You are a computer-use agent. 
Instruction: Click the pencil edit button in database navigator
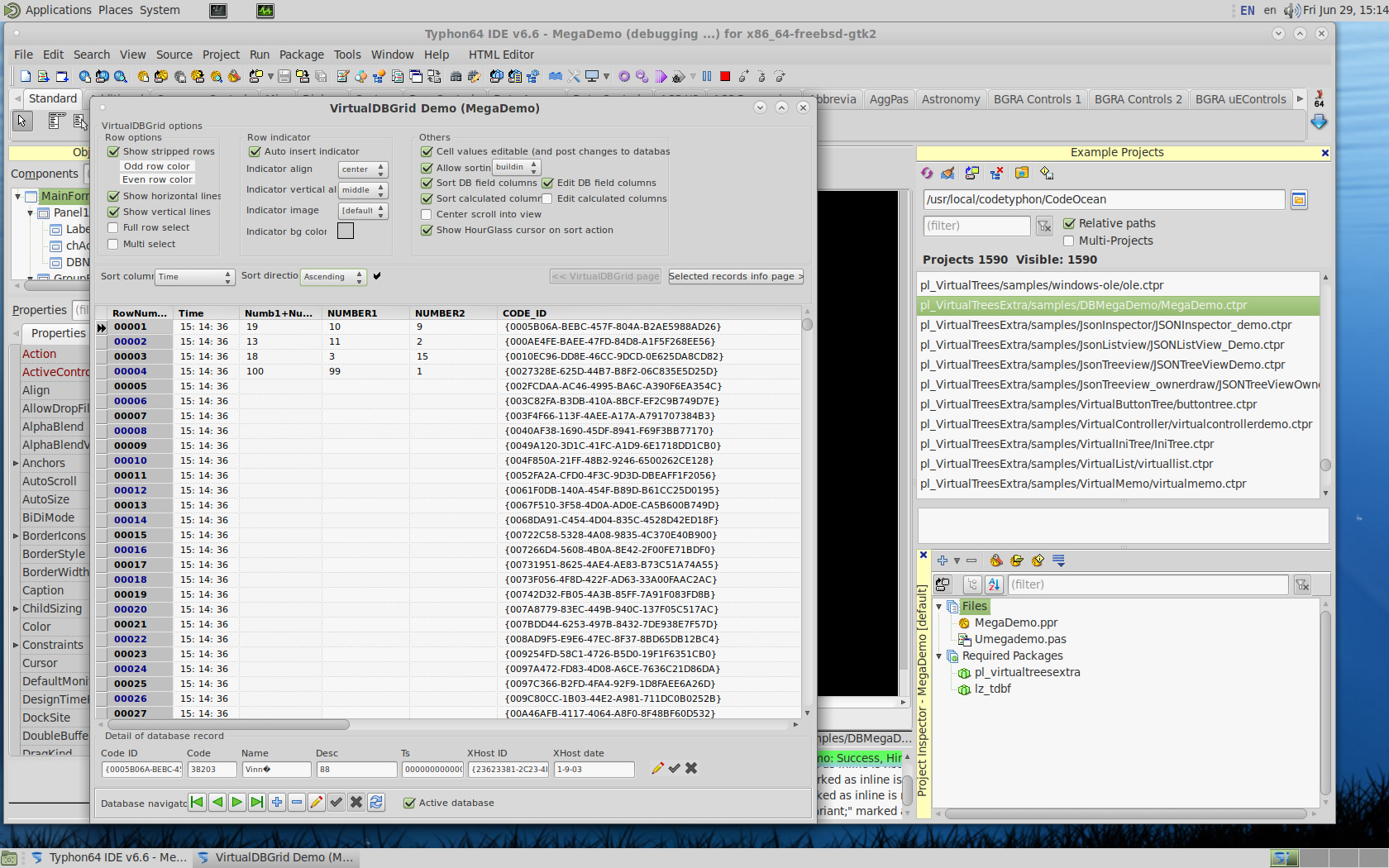pyautogui.click(x=317, y=802)
